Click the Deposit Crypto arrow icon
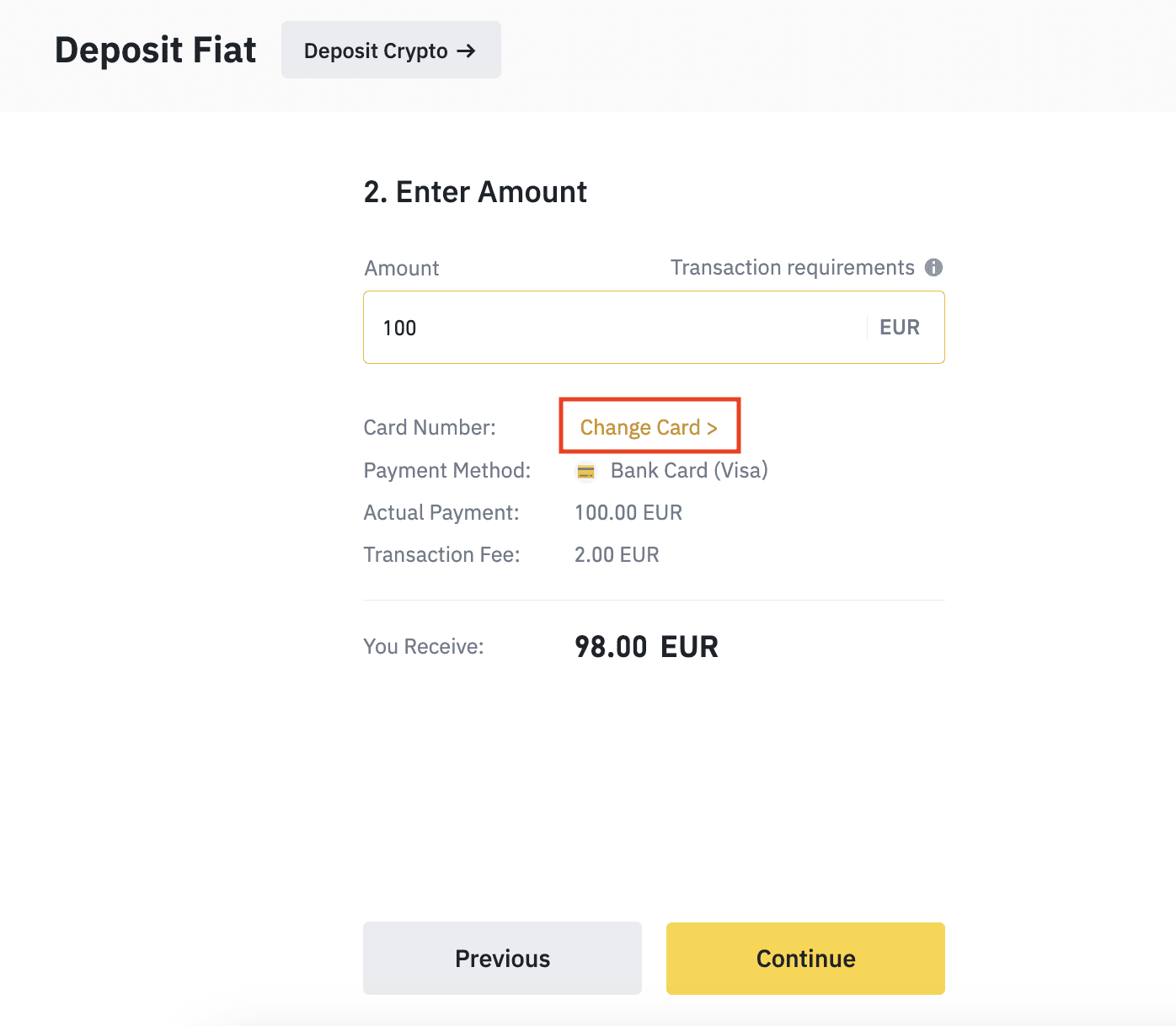This screenshot has height=1026, width=1176. (466, 51)
